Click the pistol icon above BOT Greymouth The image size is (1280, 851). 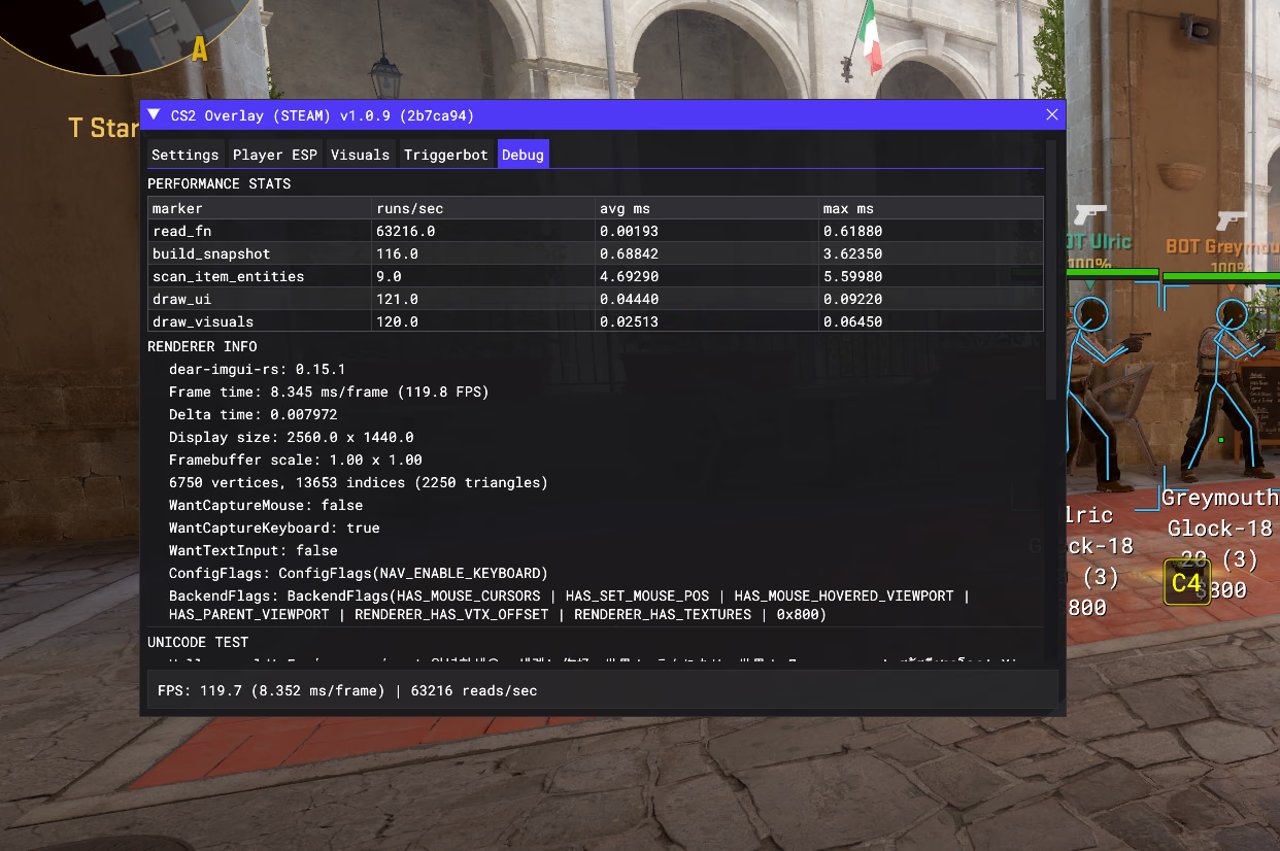coord(1232,220)
